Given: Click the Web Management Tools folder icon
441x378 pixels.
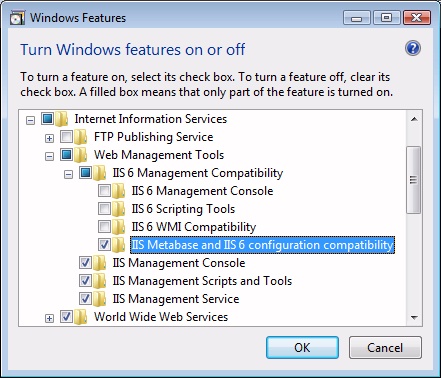Looking at the screenshot, I should 80,155.
